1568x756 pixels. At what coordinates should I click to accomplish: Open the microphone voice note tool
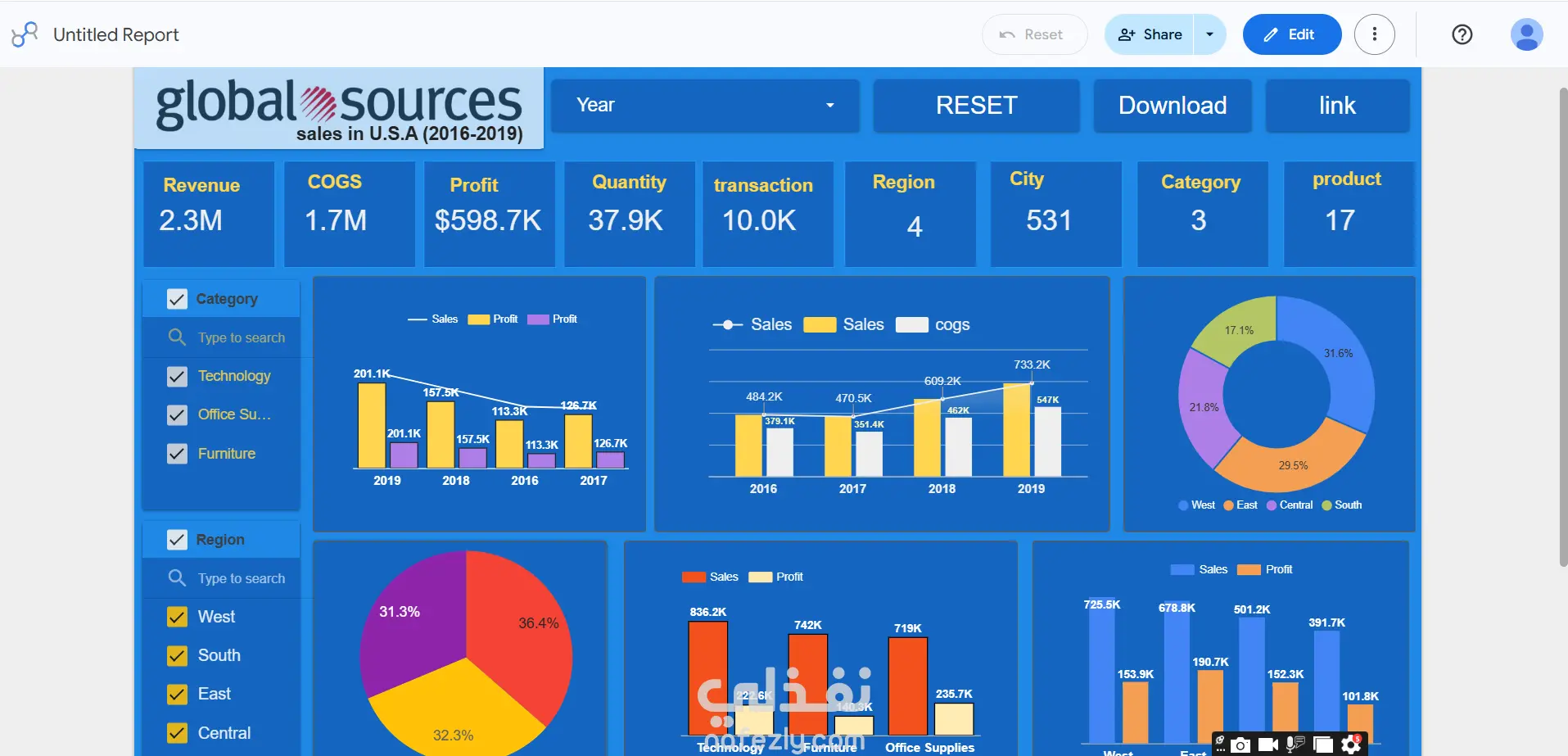pos(1295,745)
